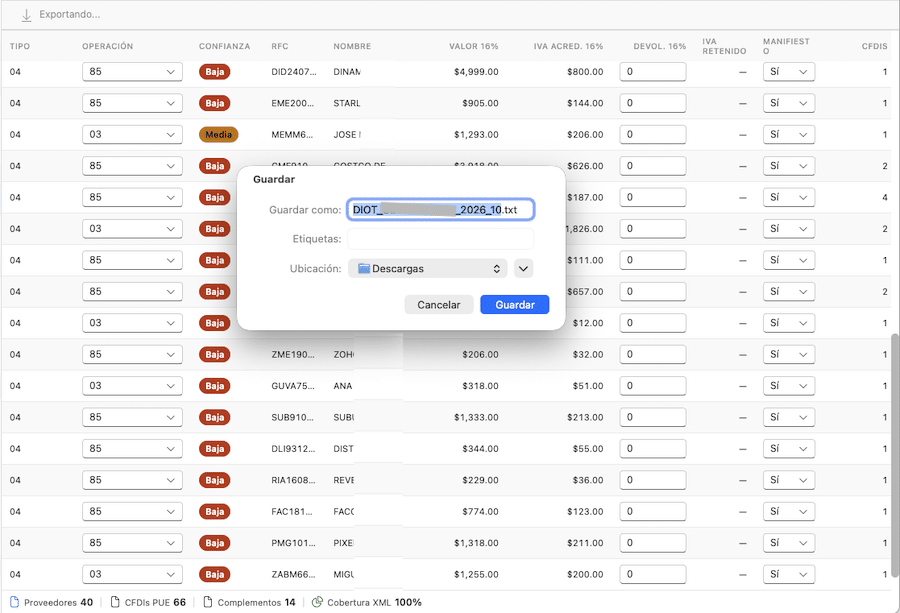Click the IVA RETENIDO column header
Viewport: 900px width, 613px height.
pos(724,46)
